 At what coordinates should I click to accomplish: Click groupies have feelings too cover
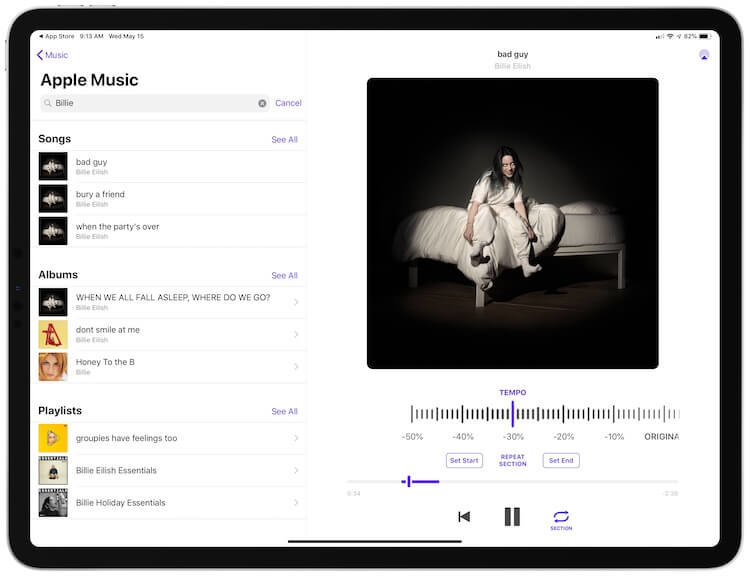(x=53, y=438)
